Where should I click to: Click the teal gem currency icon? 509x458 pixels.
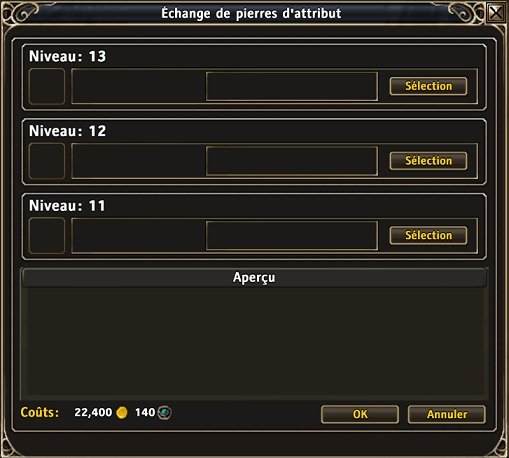(x=164, y=412)
